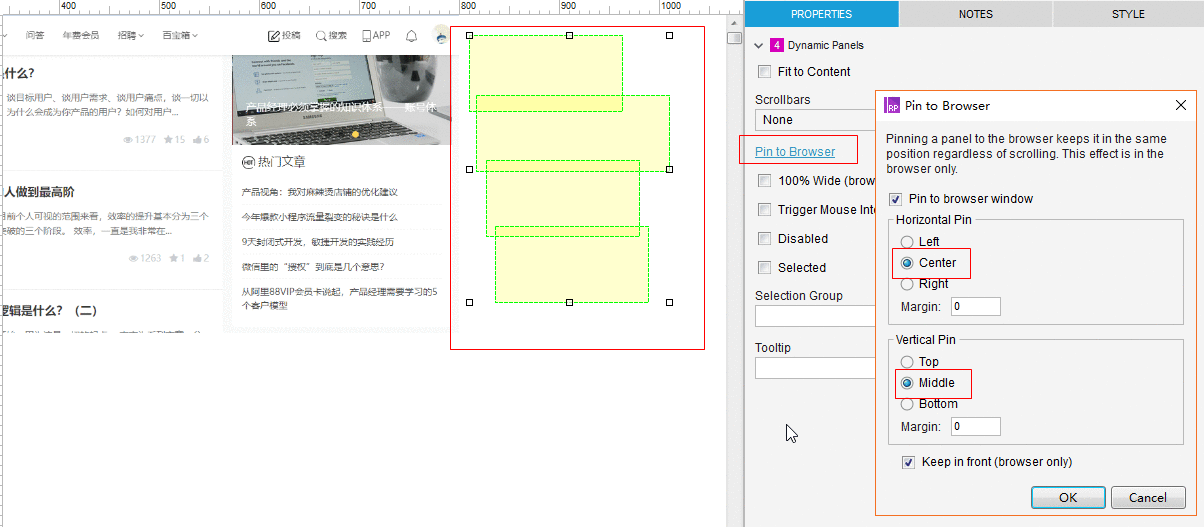
Task: Uncheck Keep in front (browser only)
Action: [x=908, y=462]
